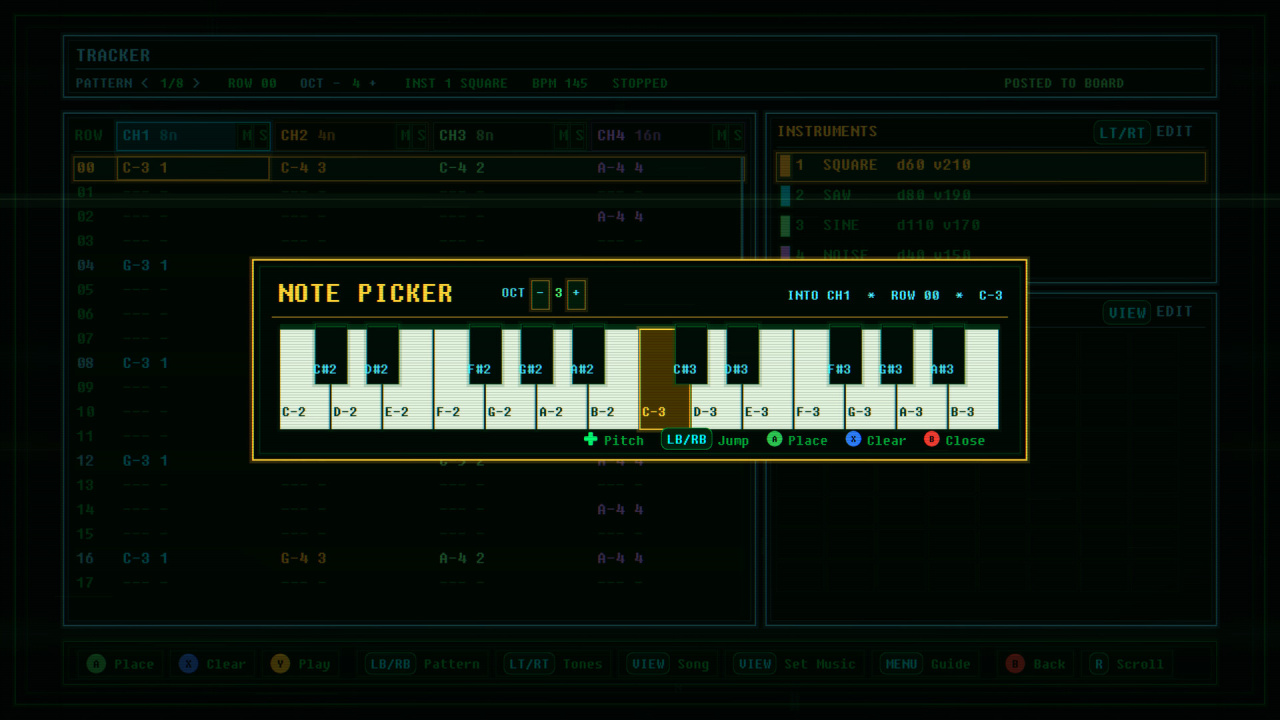Click the blue X Clear icon in Note Picker

pyautogui.click(x=853, y=439)
